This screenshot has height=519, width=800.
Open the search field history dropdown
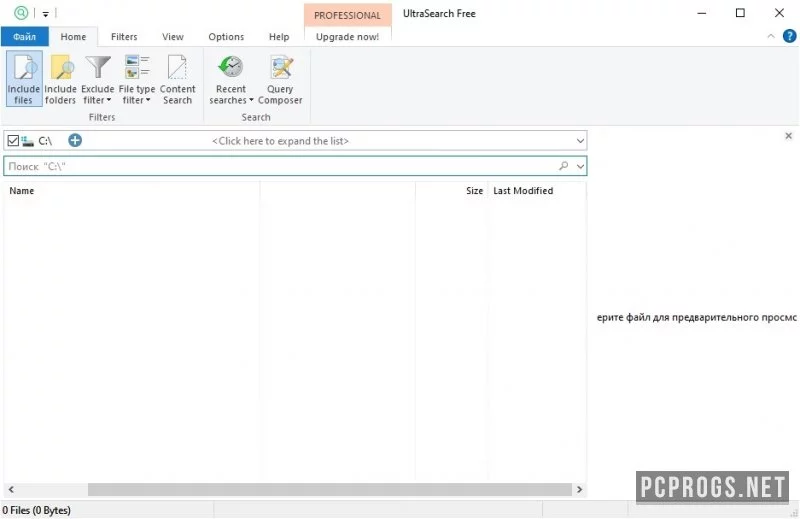[580, 166]
